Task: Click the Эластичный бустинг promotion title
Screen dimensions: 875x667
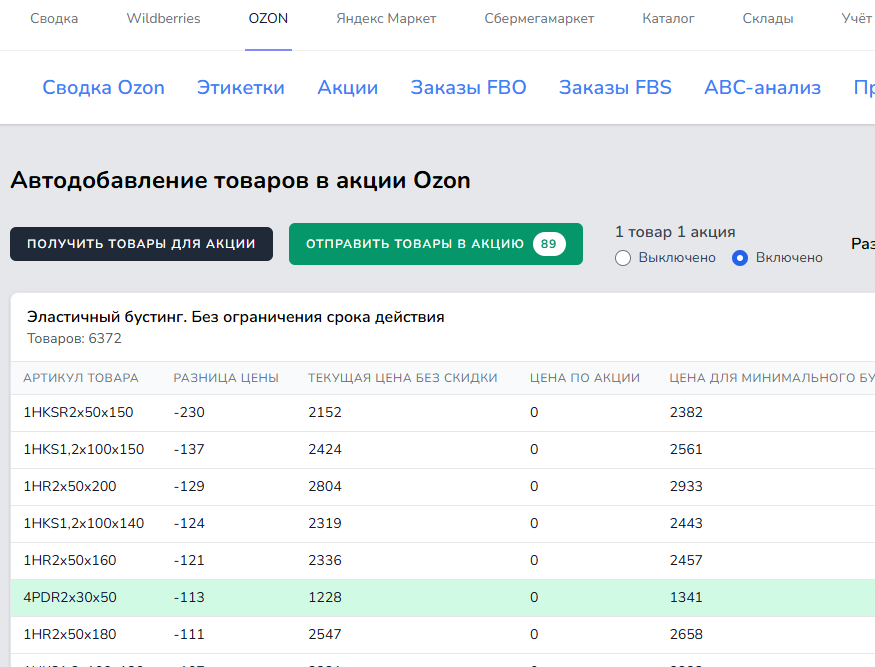Action: point(235,317)
